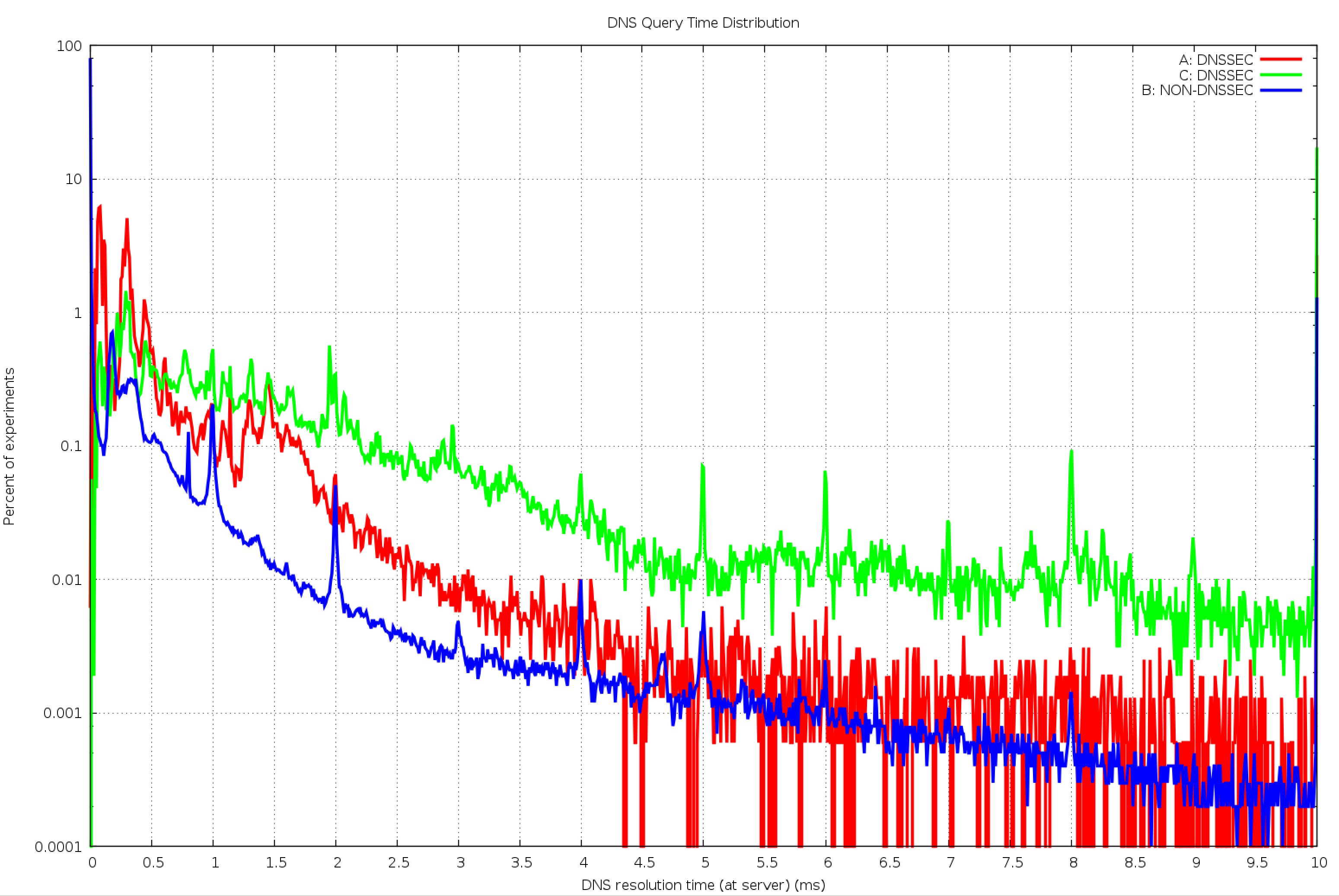Screen dimensions: 1339x896
Task: Click the chart title 'DNS Query Time Distribution'
Action: point(703,23)
